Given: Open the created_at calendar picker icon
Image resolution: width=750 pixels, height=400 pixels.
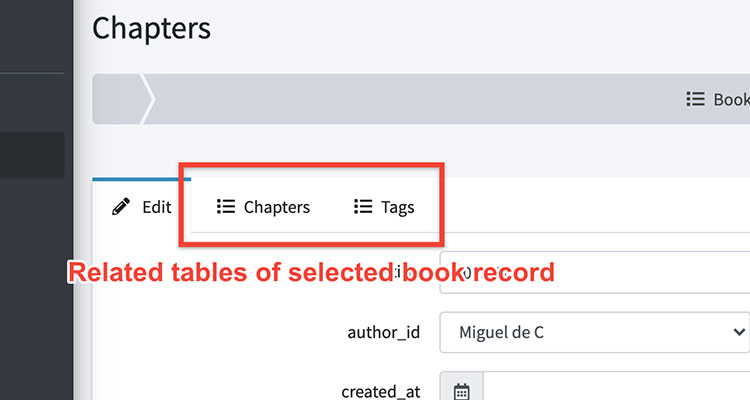Looking at the screenshot, I should tap(461, 390).
